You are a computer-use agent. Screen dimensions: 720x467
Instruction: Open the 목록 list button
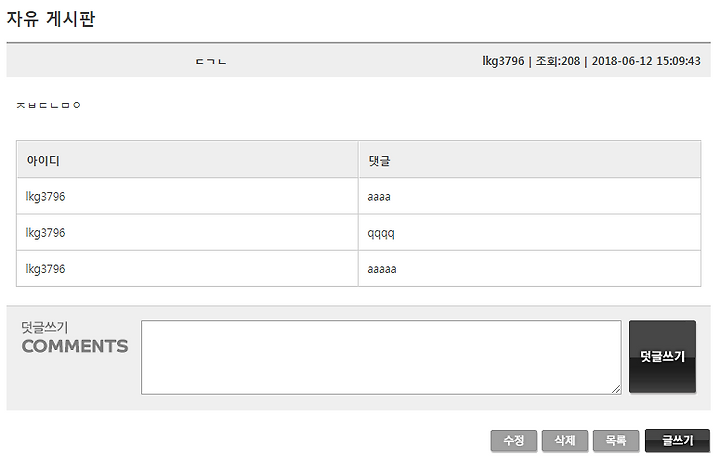coord(616,441)
